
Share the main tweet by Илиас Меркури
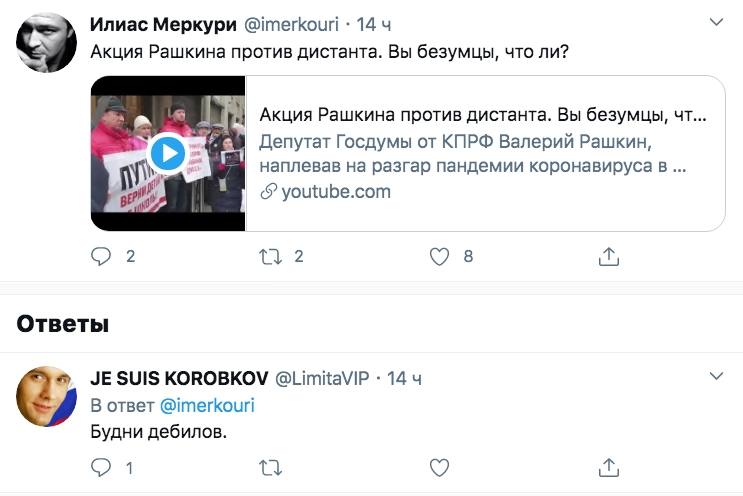click(x=608, y=257)
